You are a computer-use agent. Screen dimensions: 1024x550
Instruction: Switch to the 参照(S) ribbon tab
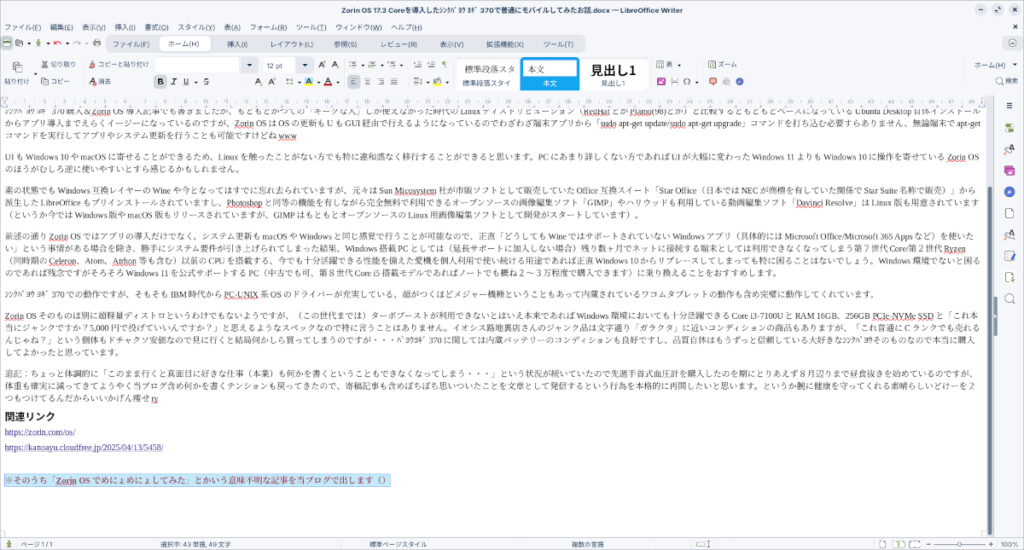coord(345,44)
